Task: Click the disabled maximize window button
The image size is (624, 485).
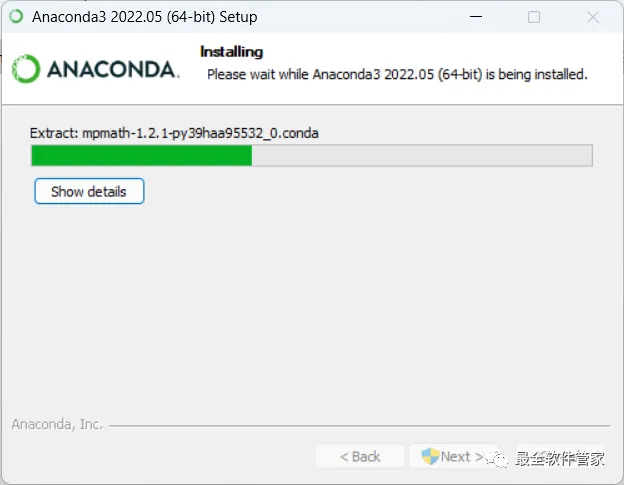Action: [x=534, y=17]
